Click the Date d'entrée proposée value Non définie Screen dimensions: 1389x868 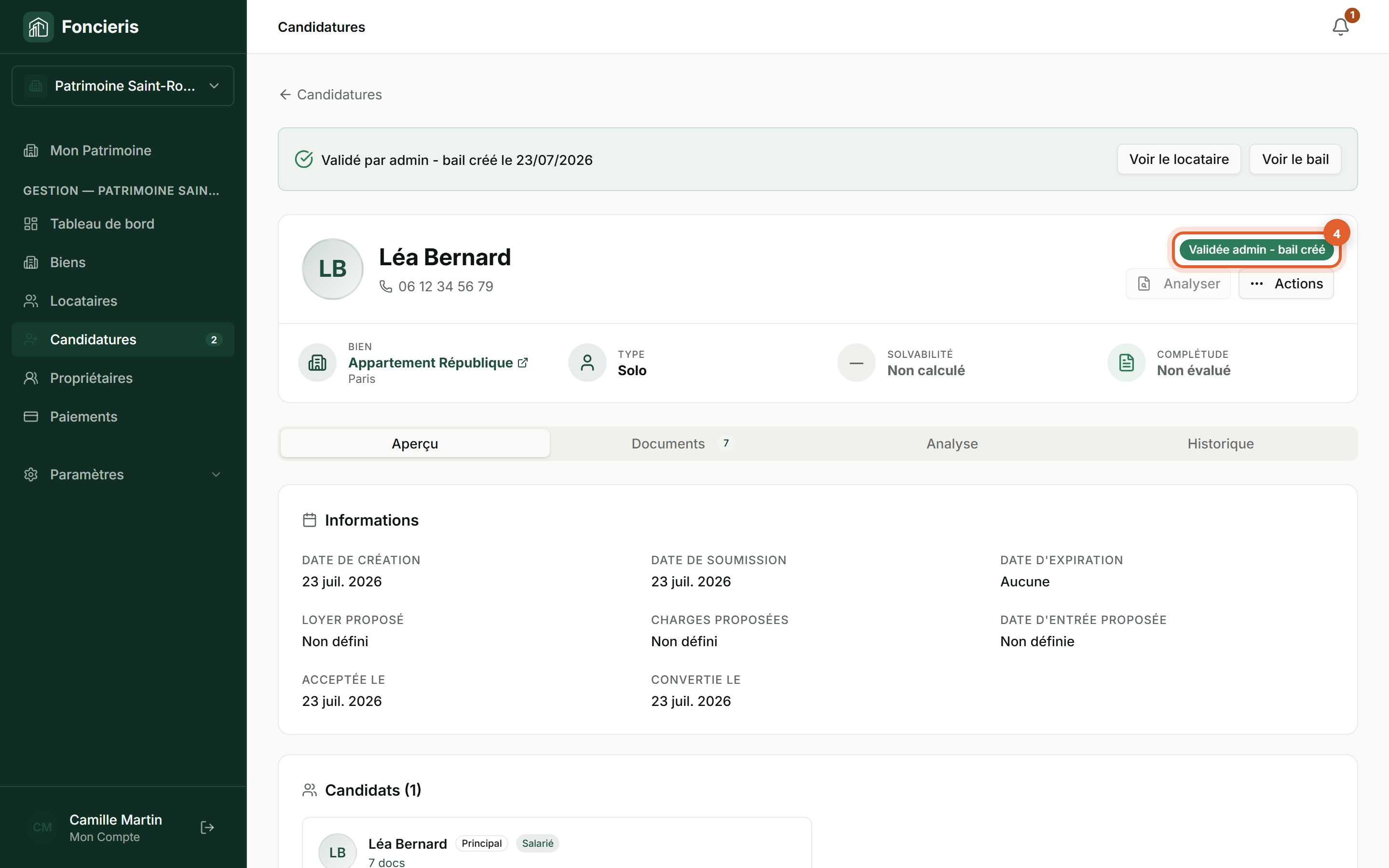coord(1037,641)
